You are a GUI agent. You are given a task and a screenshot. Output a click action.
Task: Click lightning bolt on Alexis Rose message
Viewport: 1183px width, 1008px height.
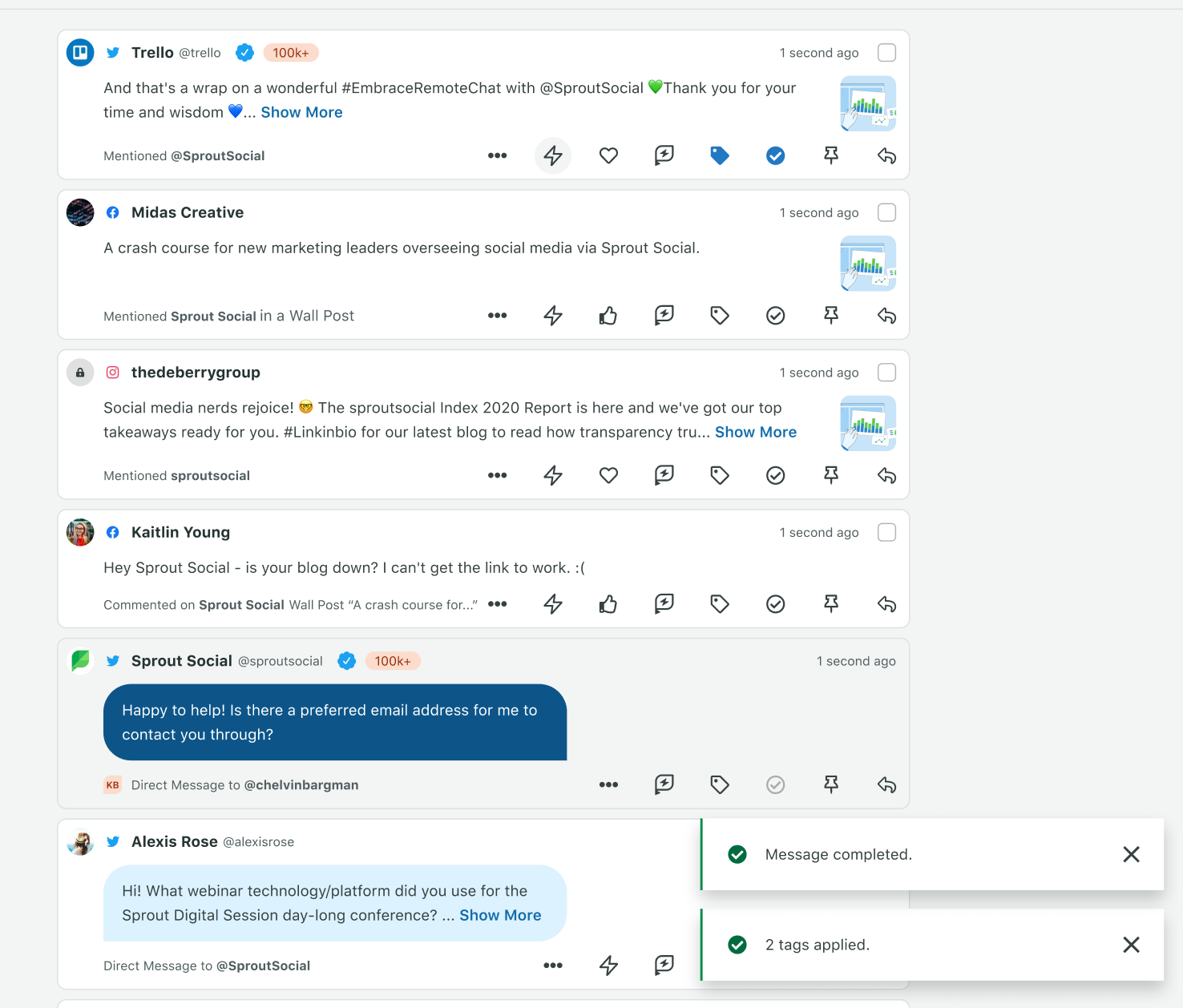[608, 966]
